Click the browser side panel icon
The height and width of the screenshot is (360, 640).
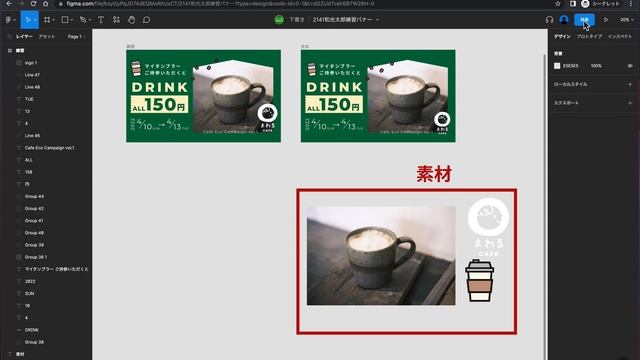click(x=573, y=4)
